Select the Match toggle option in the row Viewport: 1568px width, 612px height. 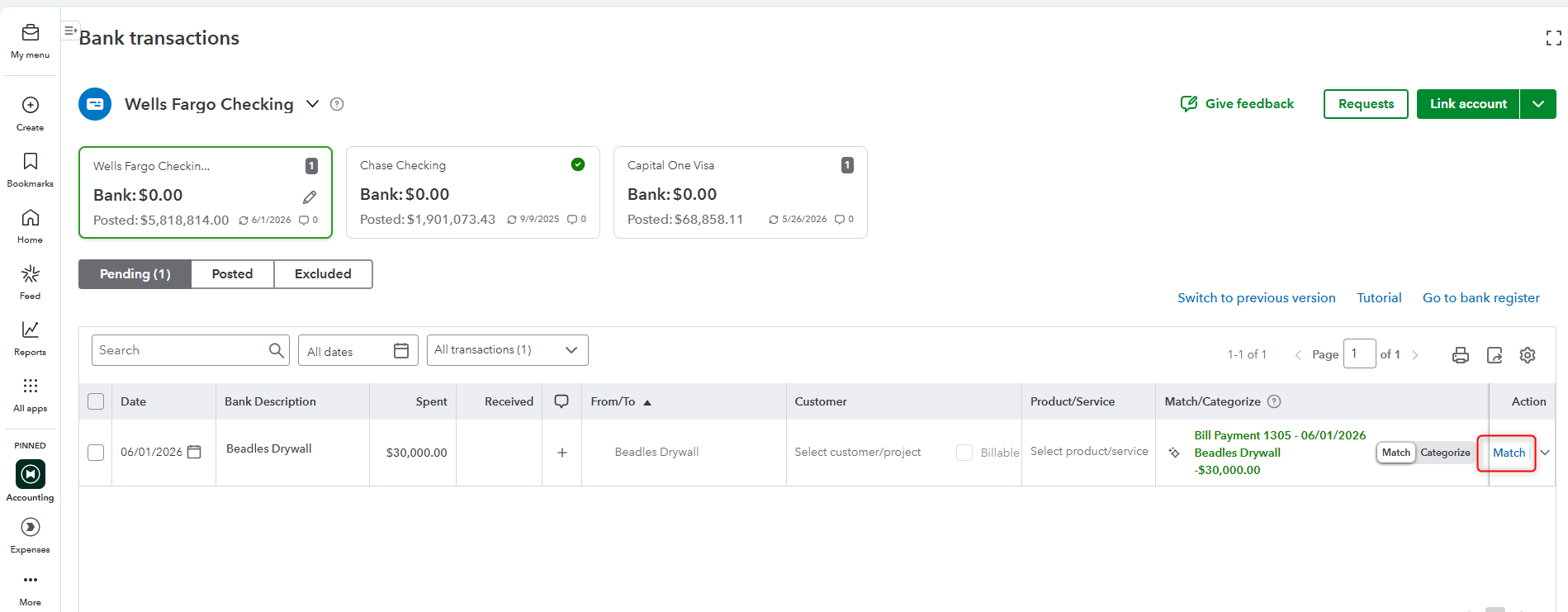pyautogui.click(x=1396, y=453)
